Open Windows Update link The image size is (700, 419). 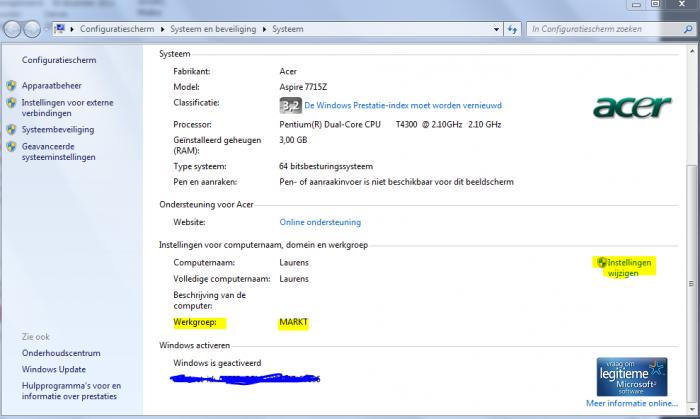(x=54, y=369)
